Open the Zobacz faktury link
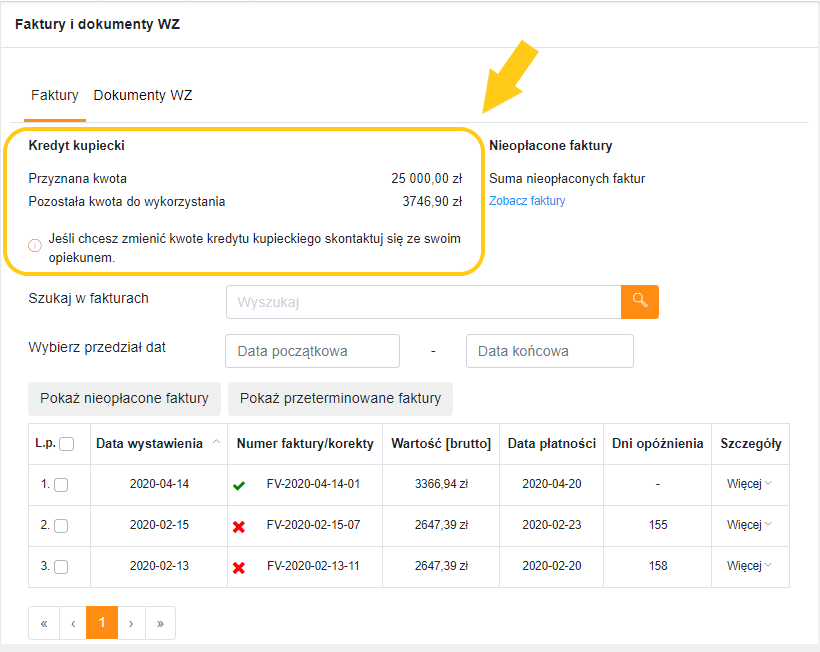 coord(527,201)
